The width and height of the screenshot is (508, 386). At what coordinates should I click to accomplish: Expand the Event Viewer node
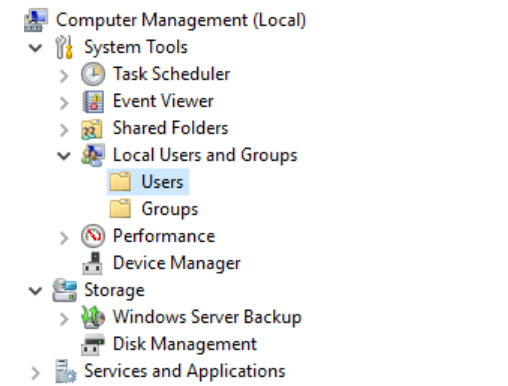pyautogui.click(x=64, y=103)
